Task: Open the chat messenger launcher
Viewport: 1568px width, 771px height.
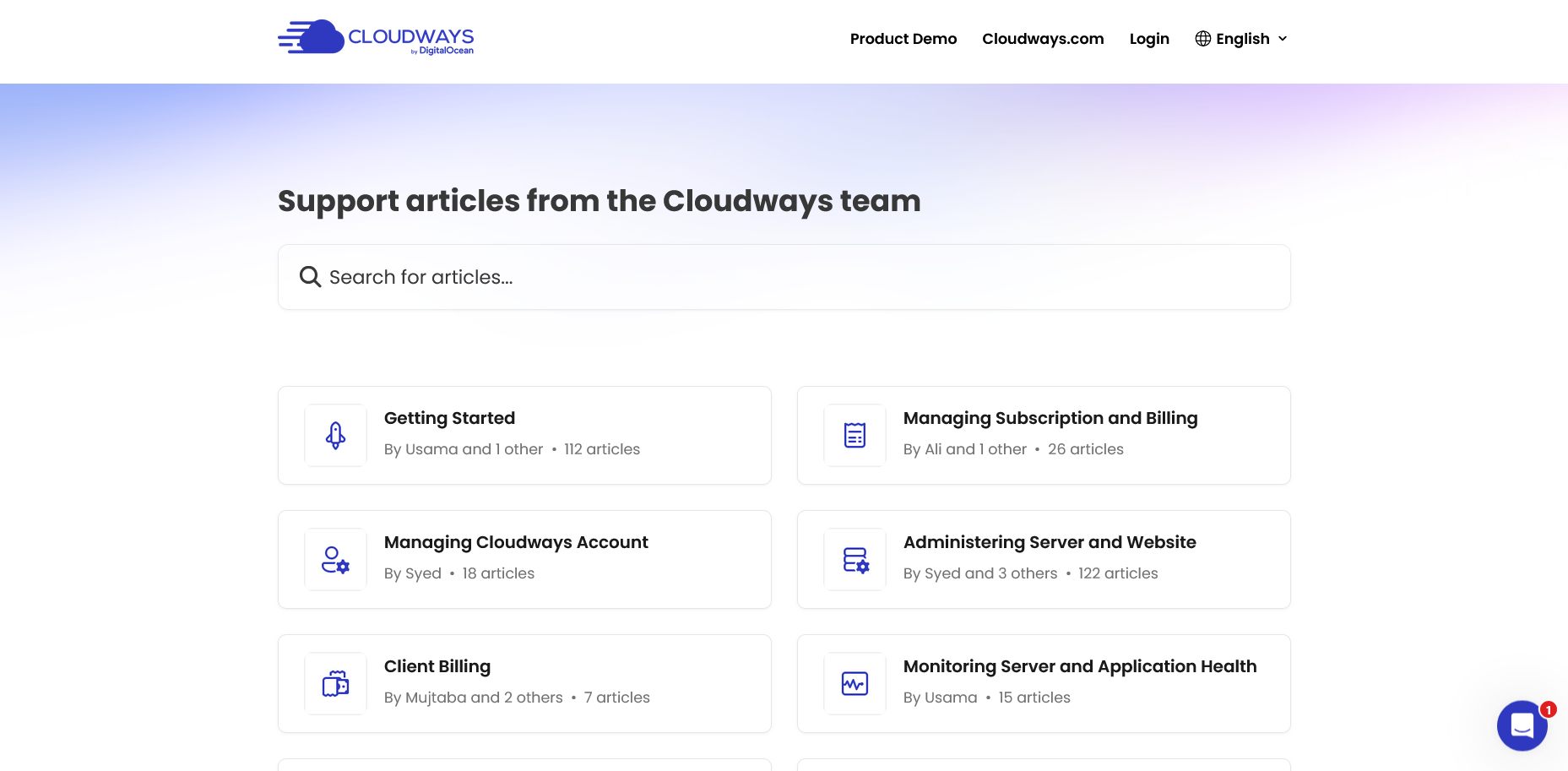Action: [x=1522, y=725]
